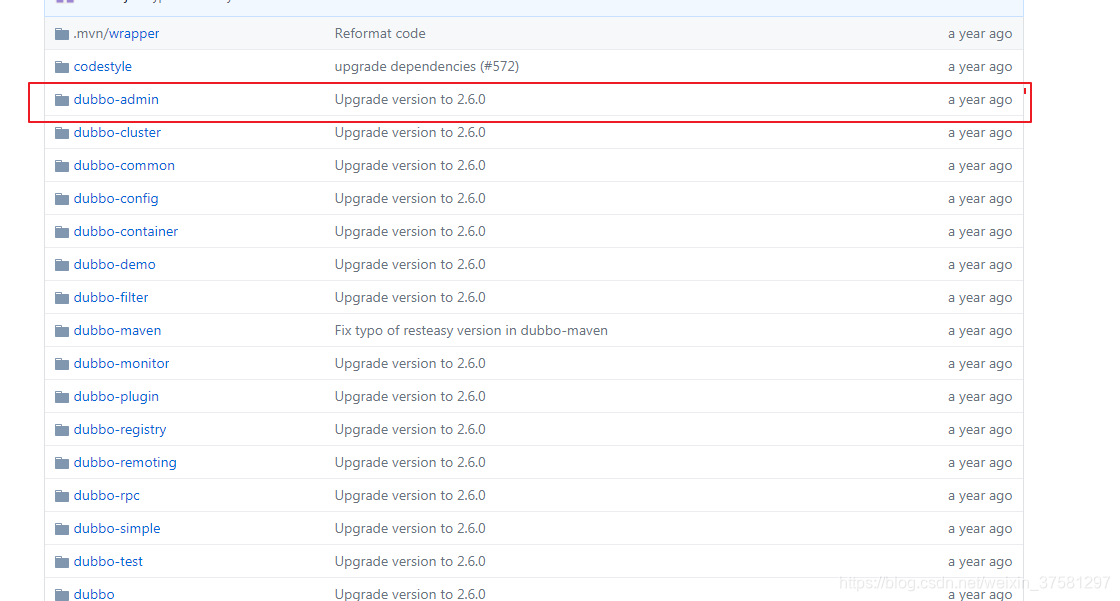Click 'a year ago' timestamp in .mvn/wrapper row

980,34
